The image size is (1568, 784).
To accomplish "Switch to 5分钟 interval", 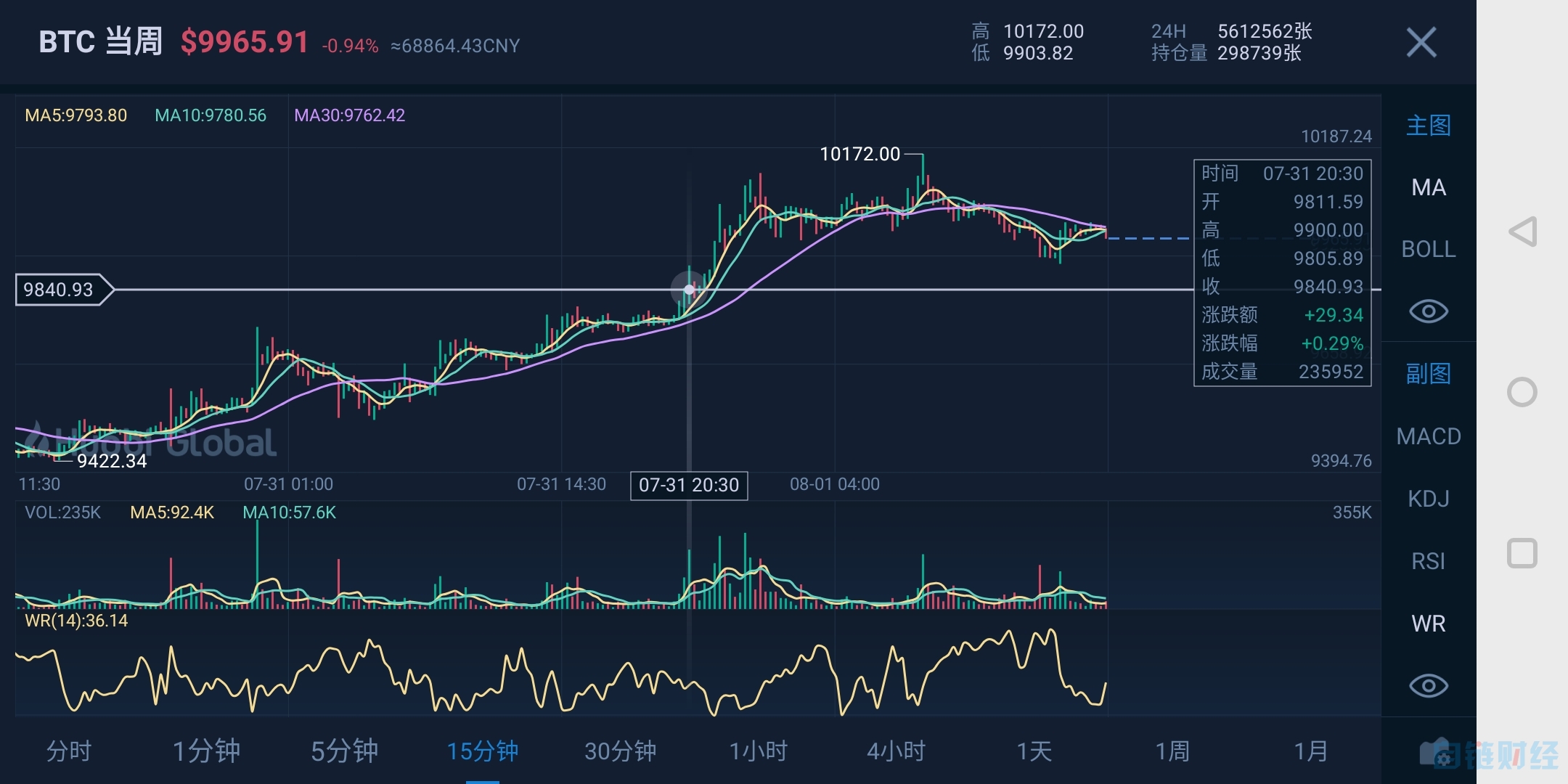I will (x=344, y=751).
